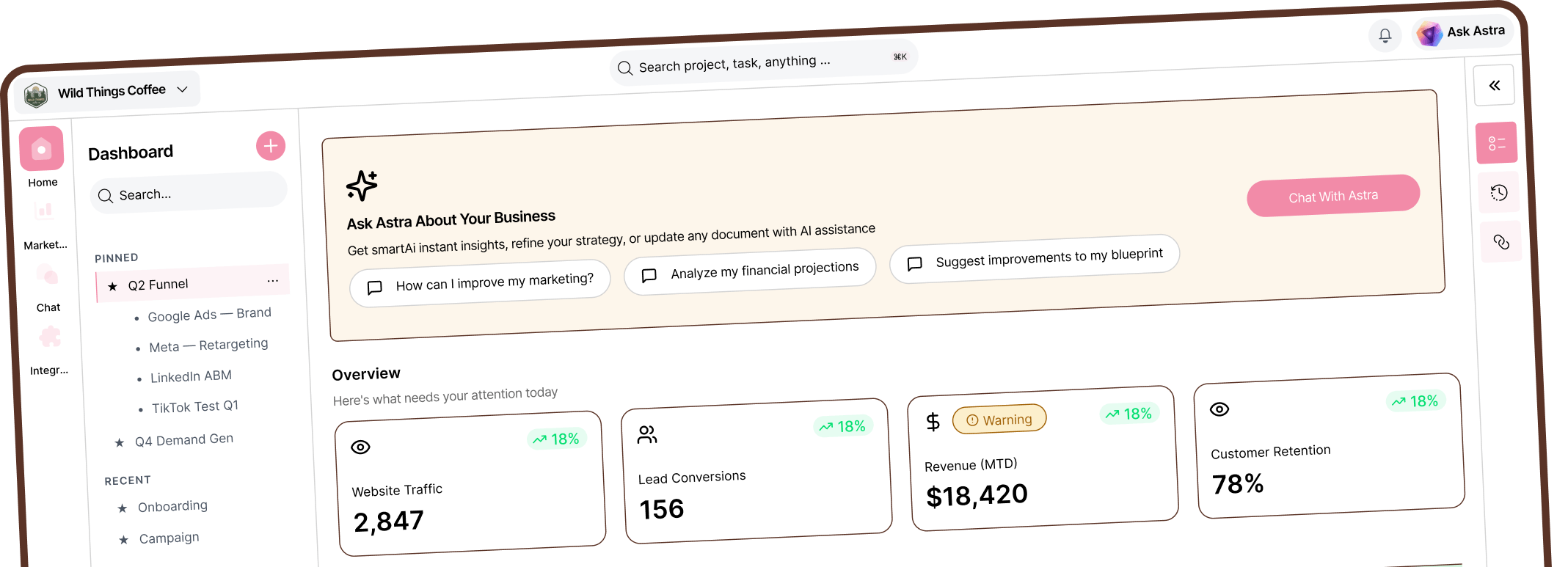Click the 18% trend badge on Revenue card
Viewport: 1568px width, 567px height.
pyautogui.click(x=1129, y=414)
